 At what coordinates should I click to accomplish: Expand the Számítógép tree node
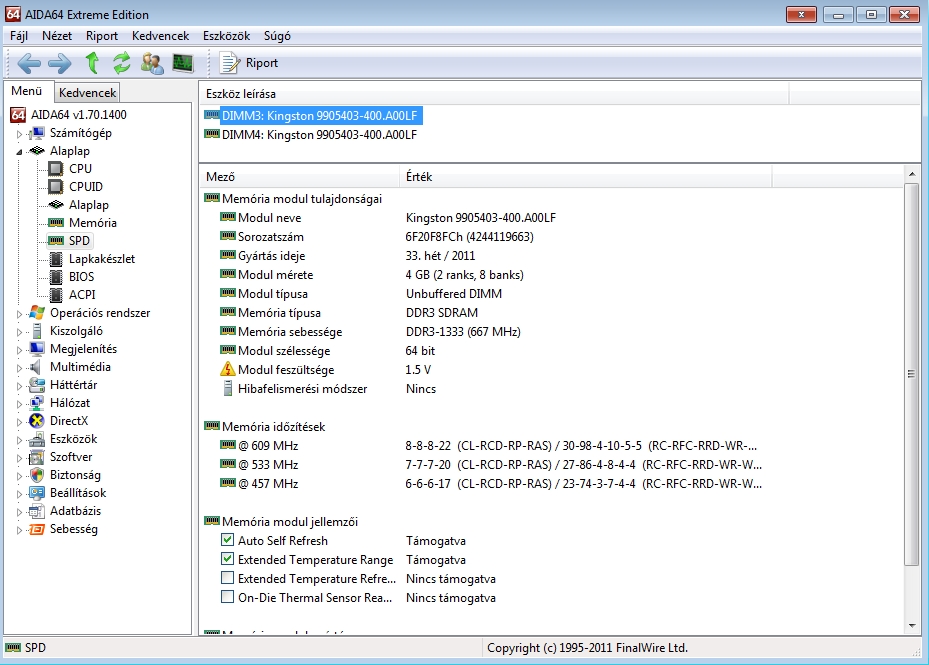[19, 134]
